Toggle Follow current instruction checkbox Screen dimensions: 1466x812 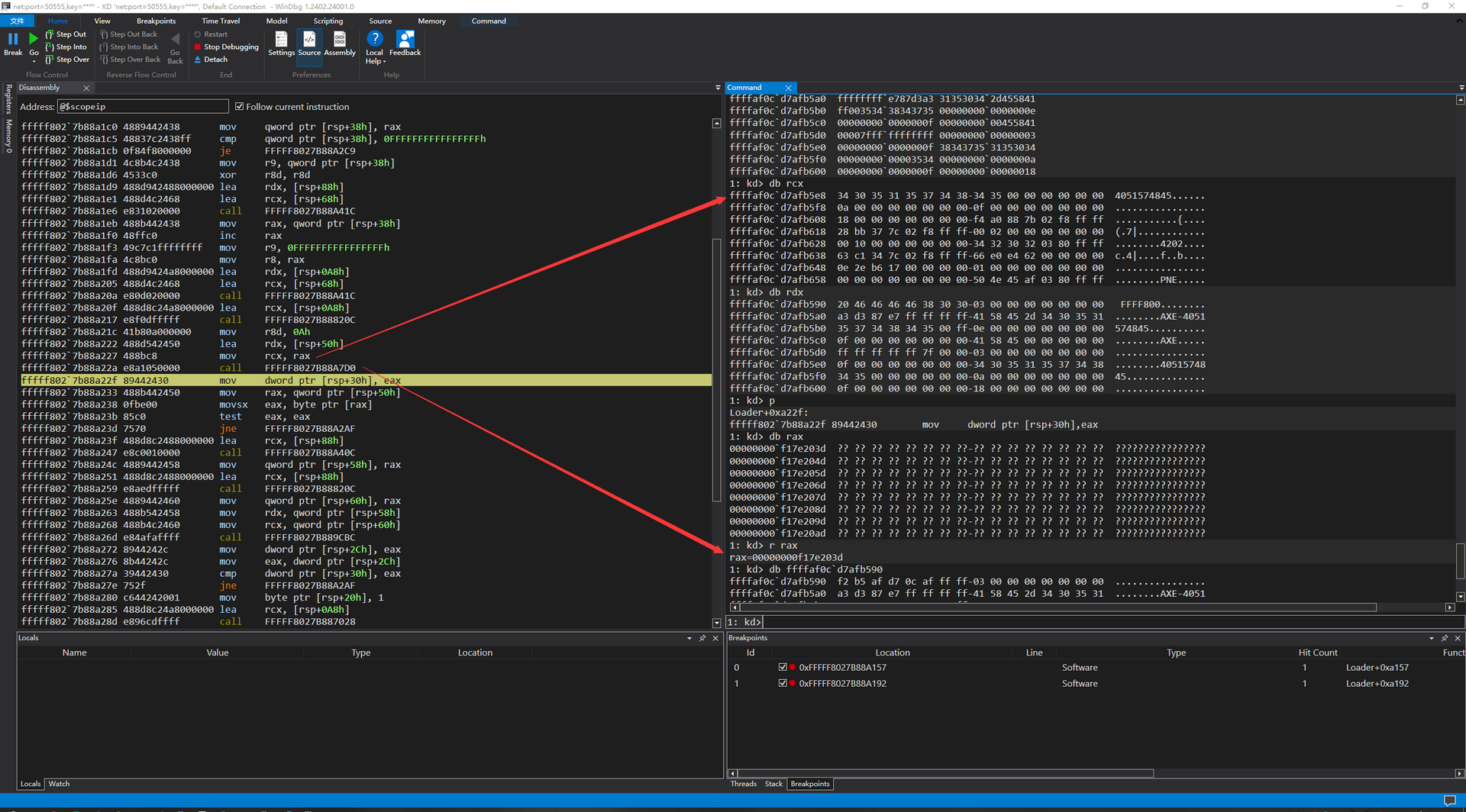point(239,107)
